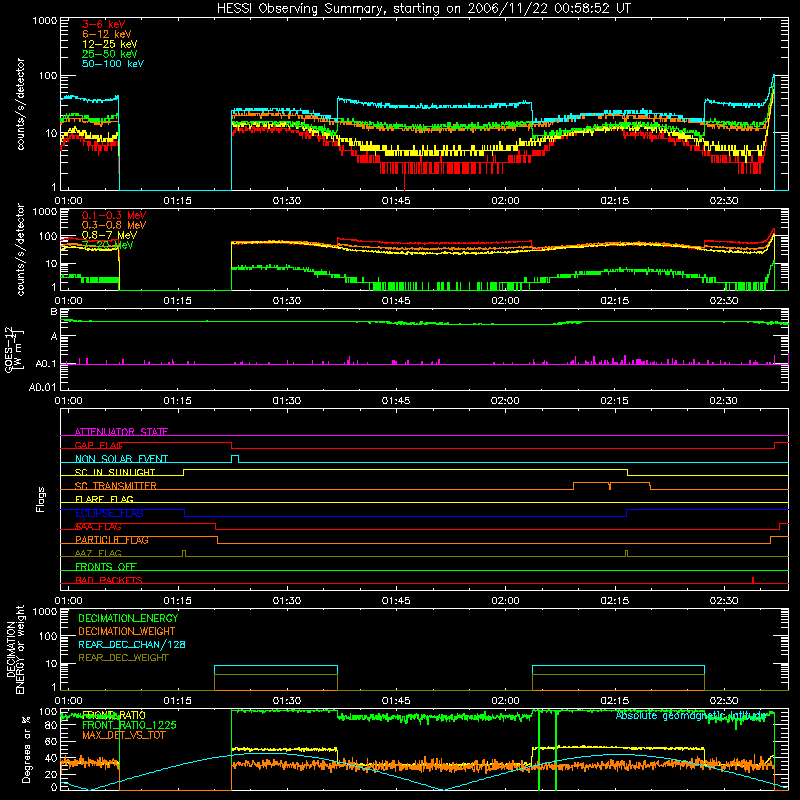The width and height of the screenshot is (800, 800).
Task: Click the A0.1 axis label on GOES plot
Action: coord(45,364)
